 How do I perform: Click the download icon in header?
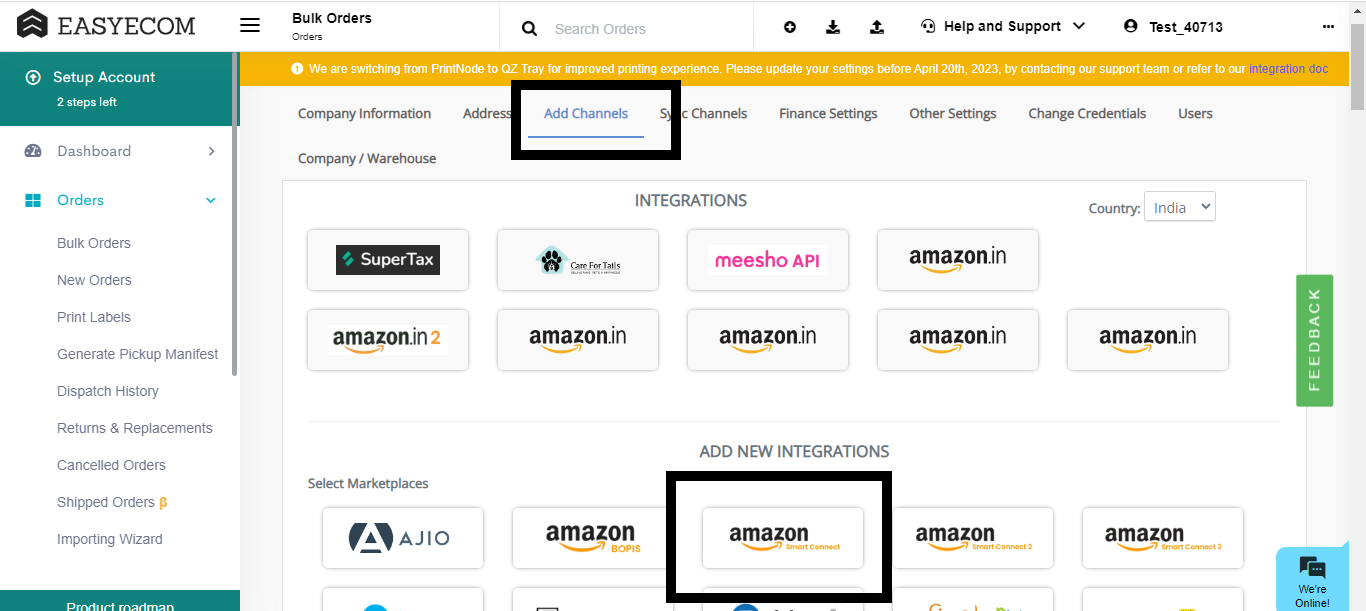833,27
